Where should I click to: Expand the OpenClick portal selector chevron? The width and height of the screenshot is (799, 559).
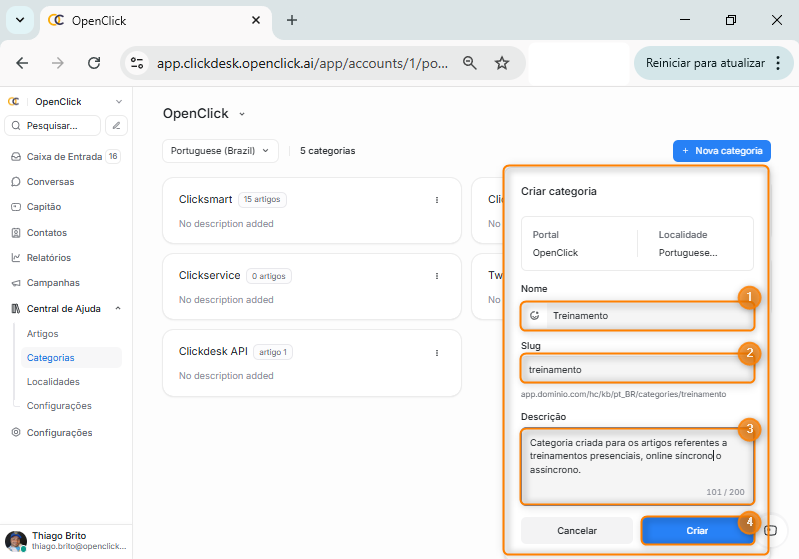[x=242, y=114]
